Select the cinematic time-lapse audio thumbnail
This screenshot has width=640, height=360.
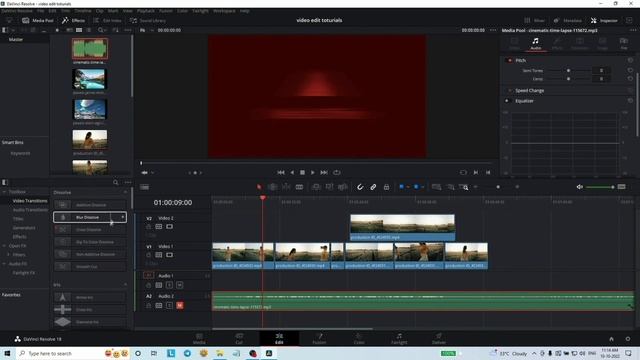pyautogui.click(x=90, y=49)
